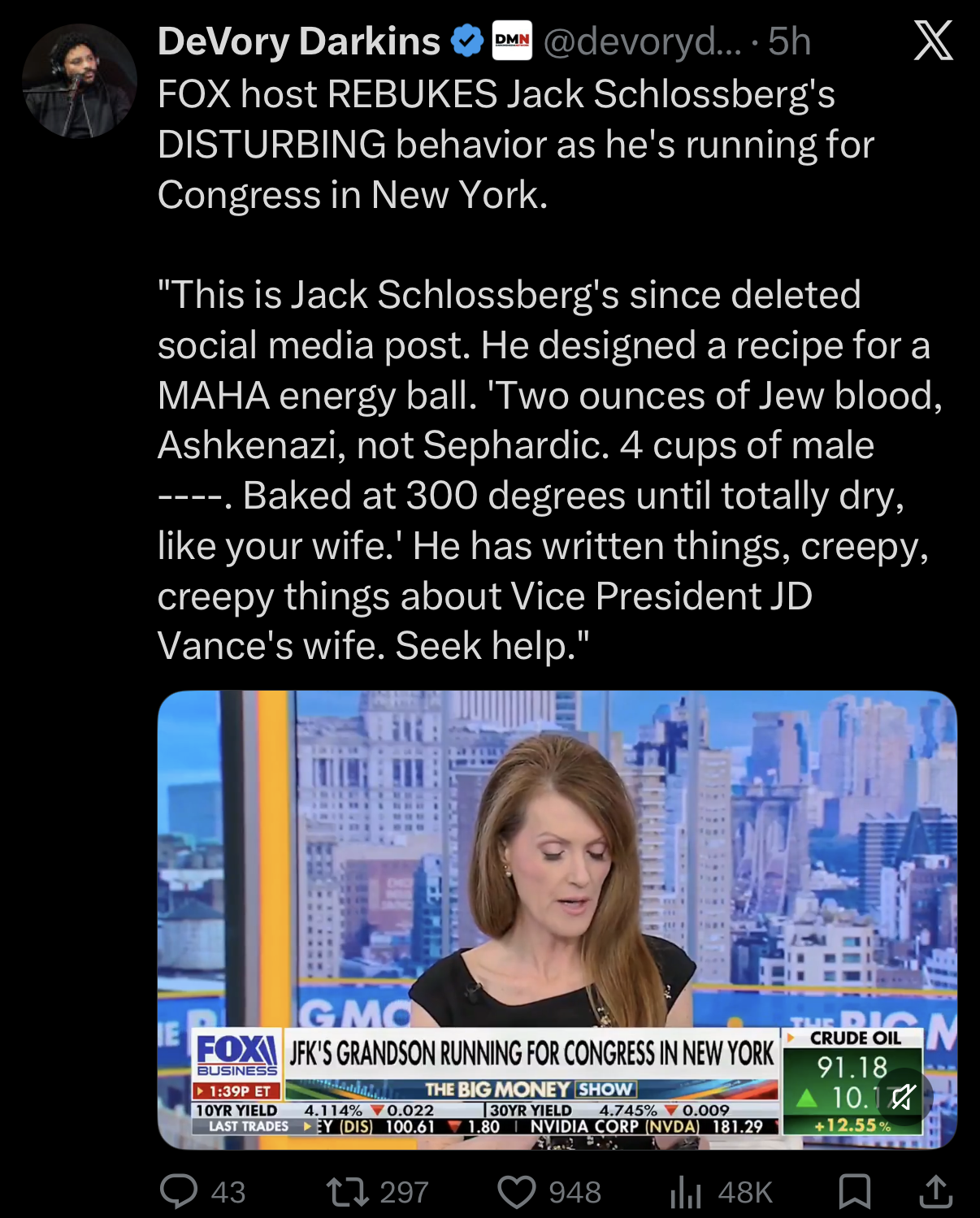Image resolution: width=980 pixels, height=1218 pixels.
Task: Repost using the retweet arrows icon
Action: point(348,1192)
